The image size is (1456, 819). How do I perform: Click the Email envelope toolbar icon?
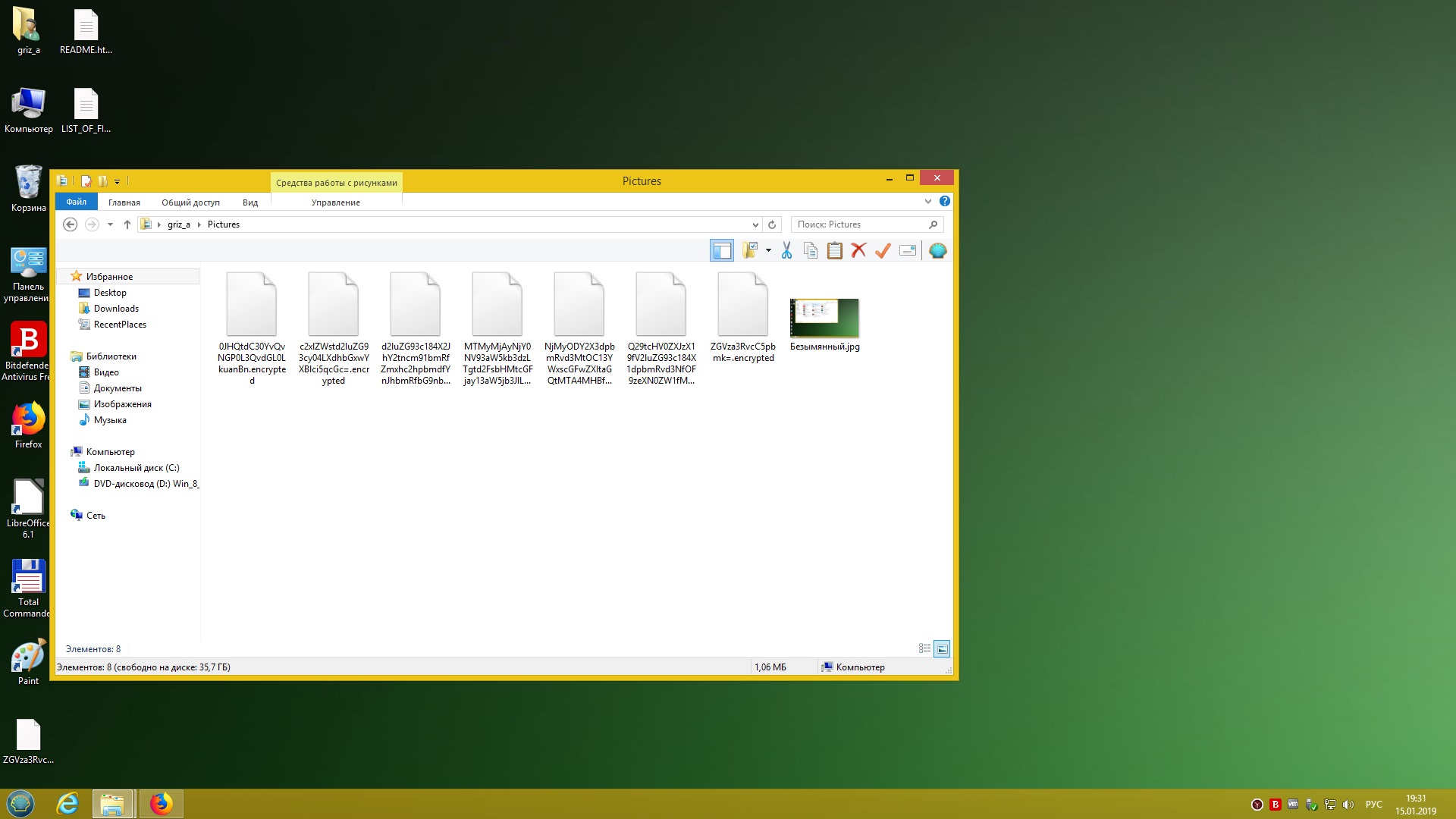[907, 250]
